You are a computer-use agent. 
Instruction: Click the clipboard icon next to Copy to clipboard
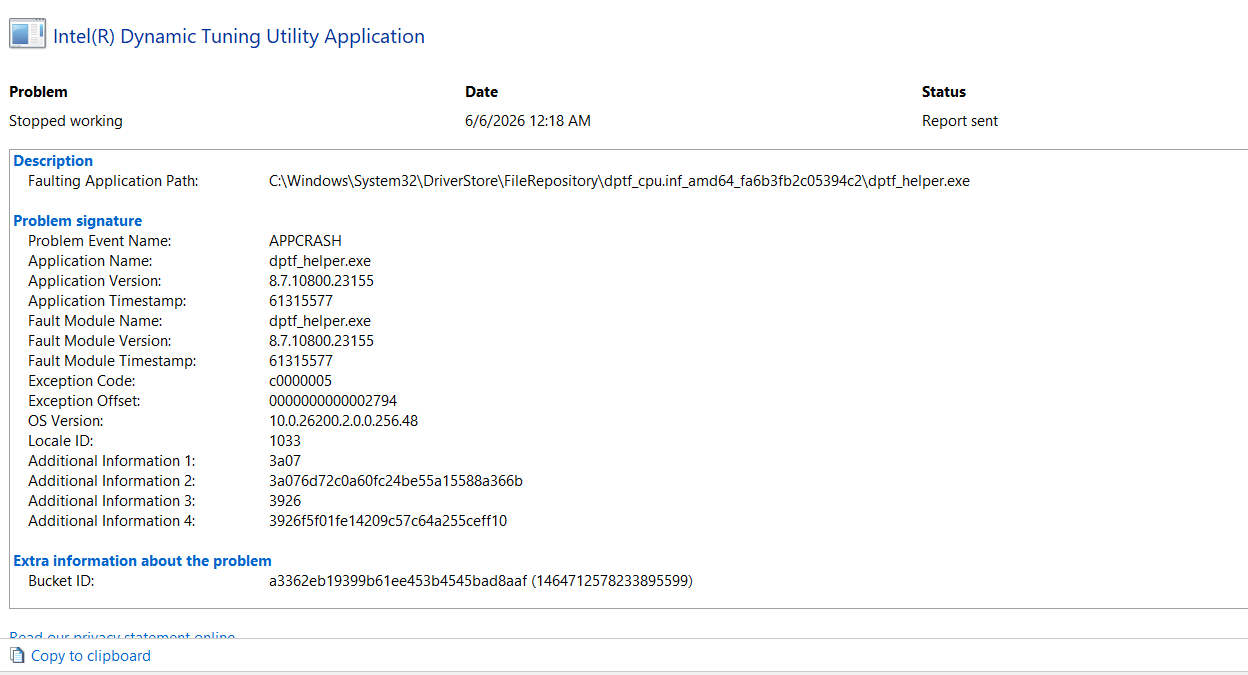coord(17,656)
